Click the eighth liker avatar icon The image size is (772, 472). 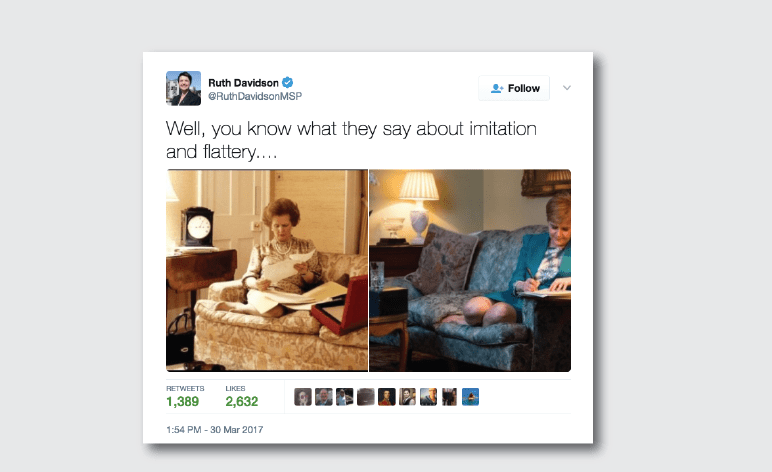[x=450, y=397]
